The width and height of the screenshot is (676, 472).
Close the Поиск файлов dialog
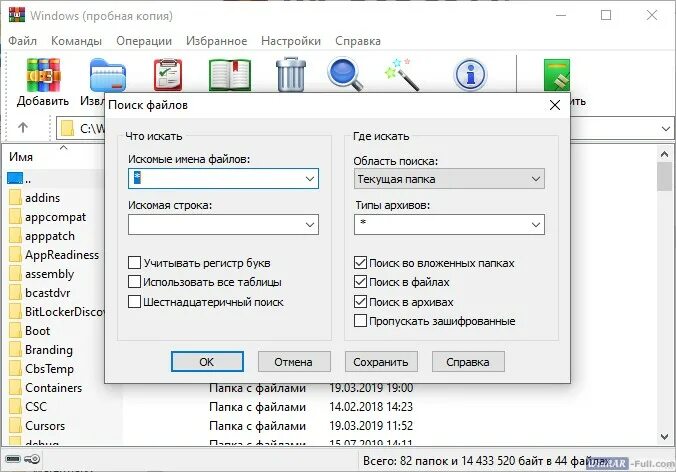(x=555, y=105)
